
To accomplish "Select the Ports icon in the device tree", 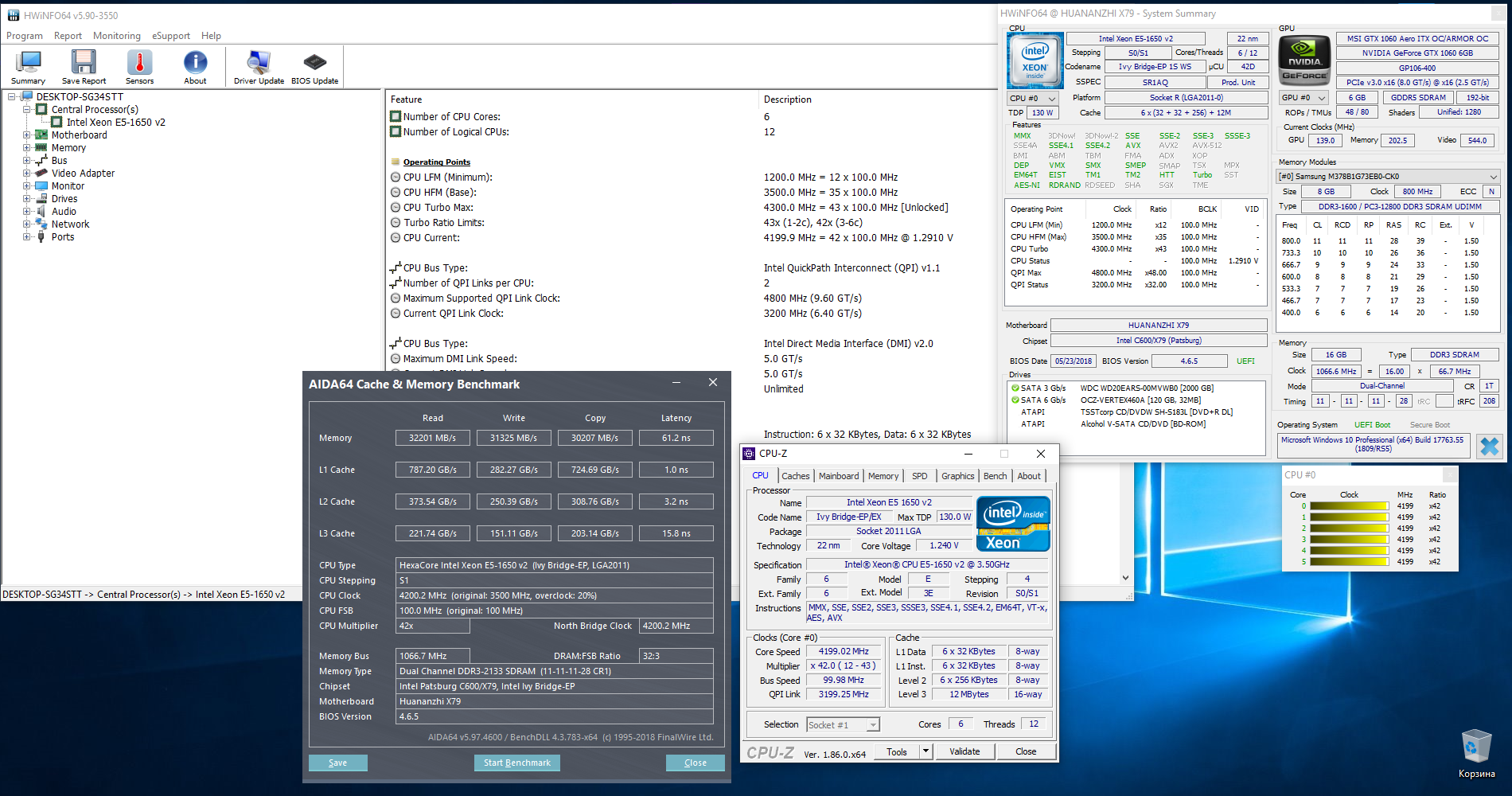I will pyautogui.click(x=41, y=237).
